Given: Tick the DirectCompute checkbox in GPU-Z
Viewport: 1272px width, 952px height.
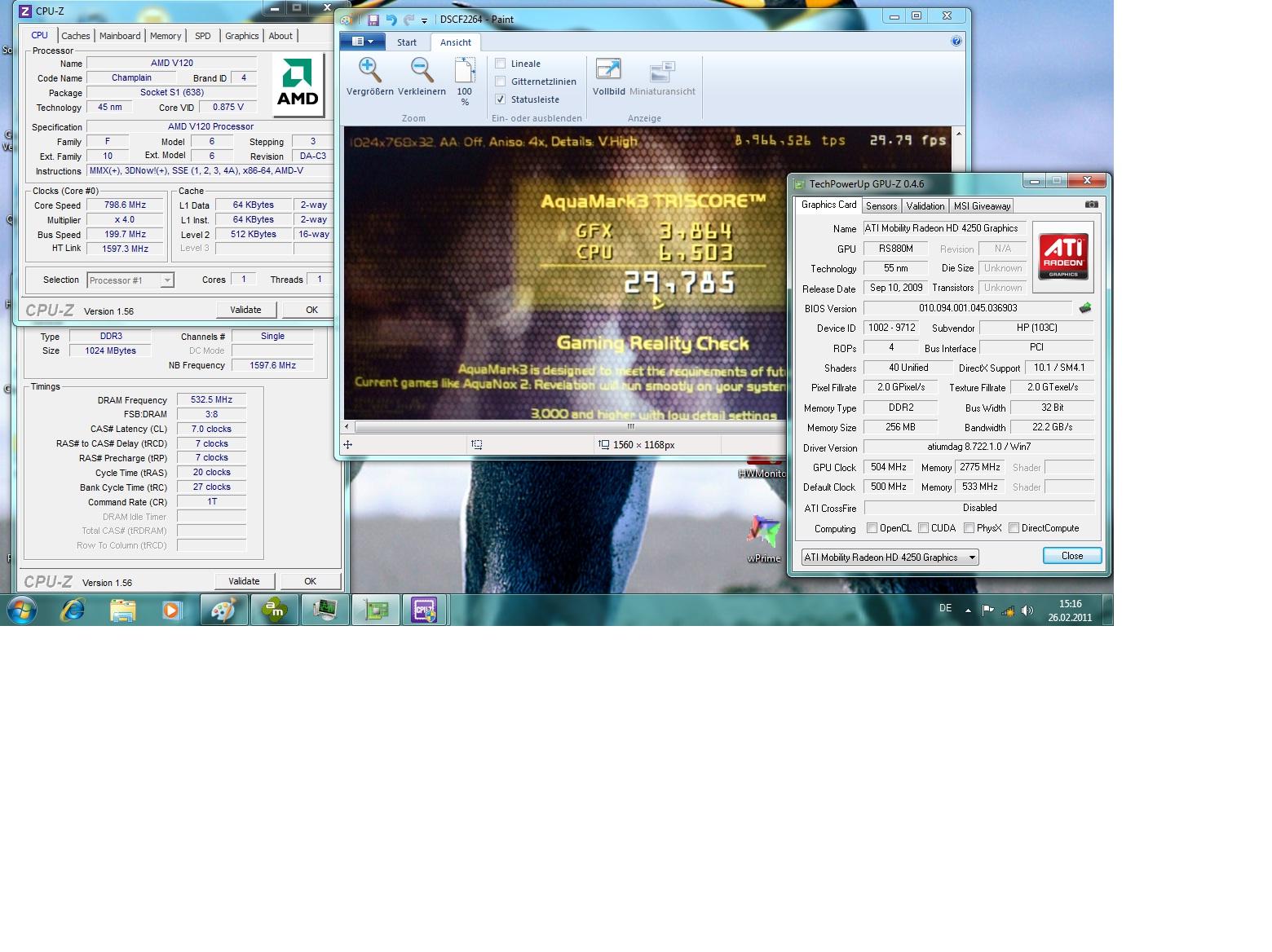Looking at the screenshot, I should pos(1014,528).
